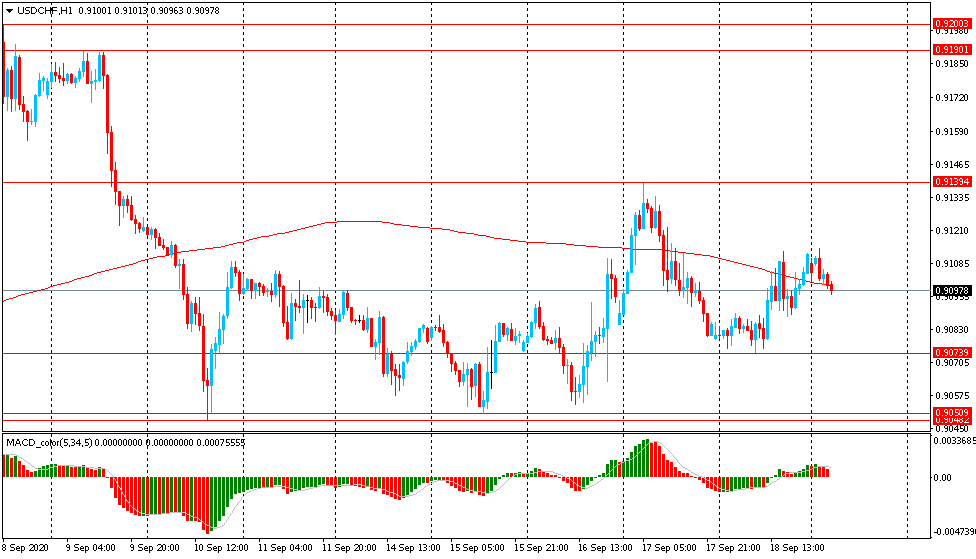Click the 0.00 level on MACD scale

point(943,478)
